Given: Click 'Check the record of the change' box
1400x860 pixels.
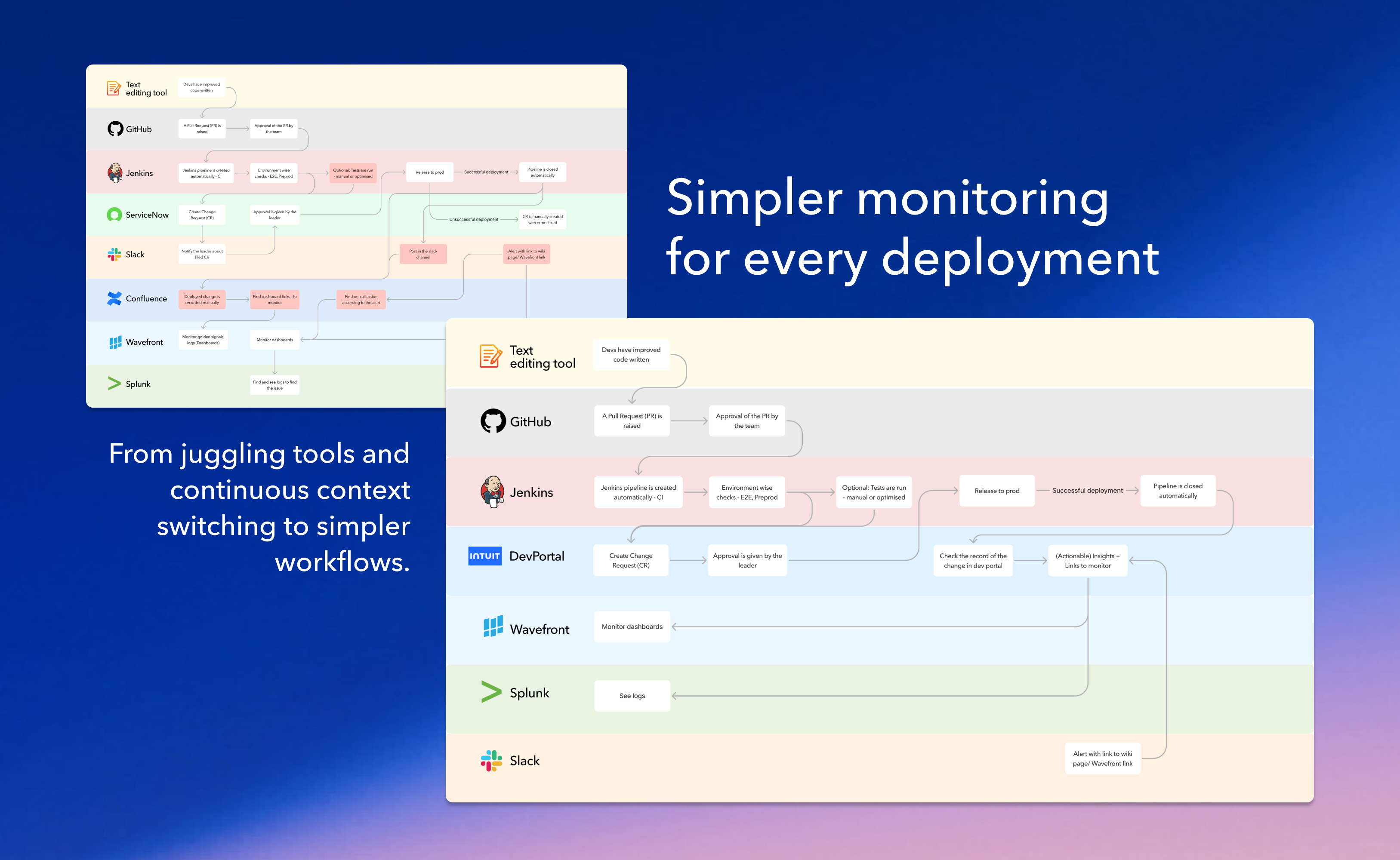Looking at the screenshot, I should 973,561.
